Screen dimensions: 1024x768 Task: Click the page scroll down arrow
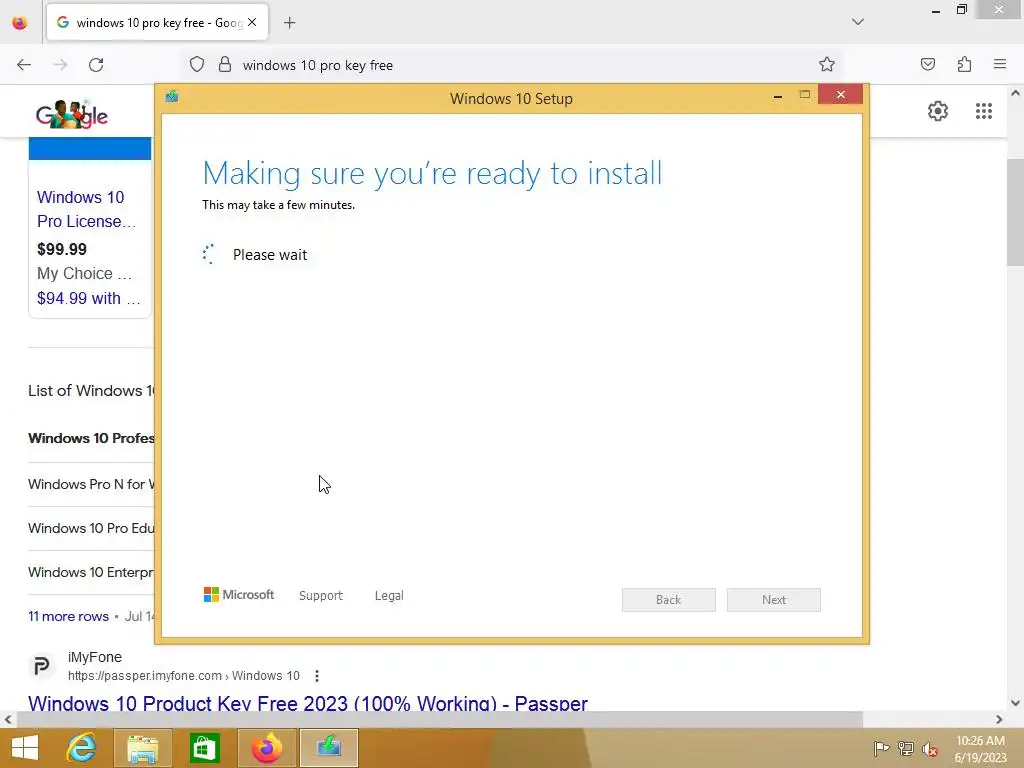[x=1015, y=703]
